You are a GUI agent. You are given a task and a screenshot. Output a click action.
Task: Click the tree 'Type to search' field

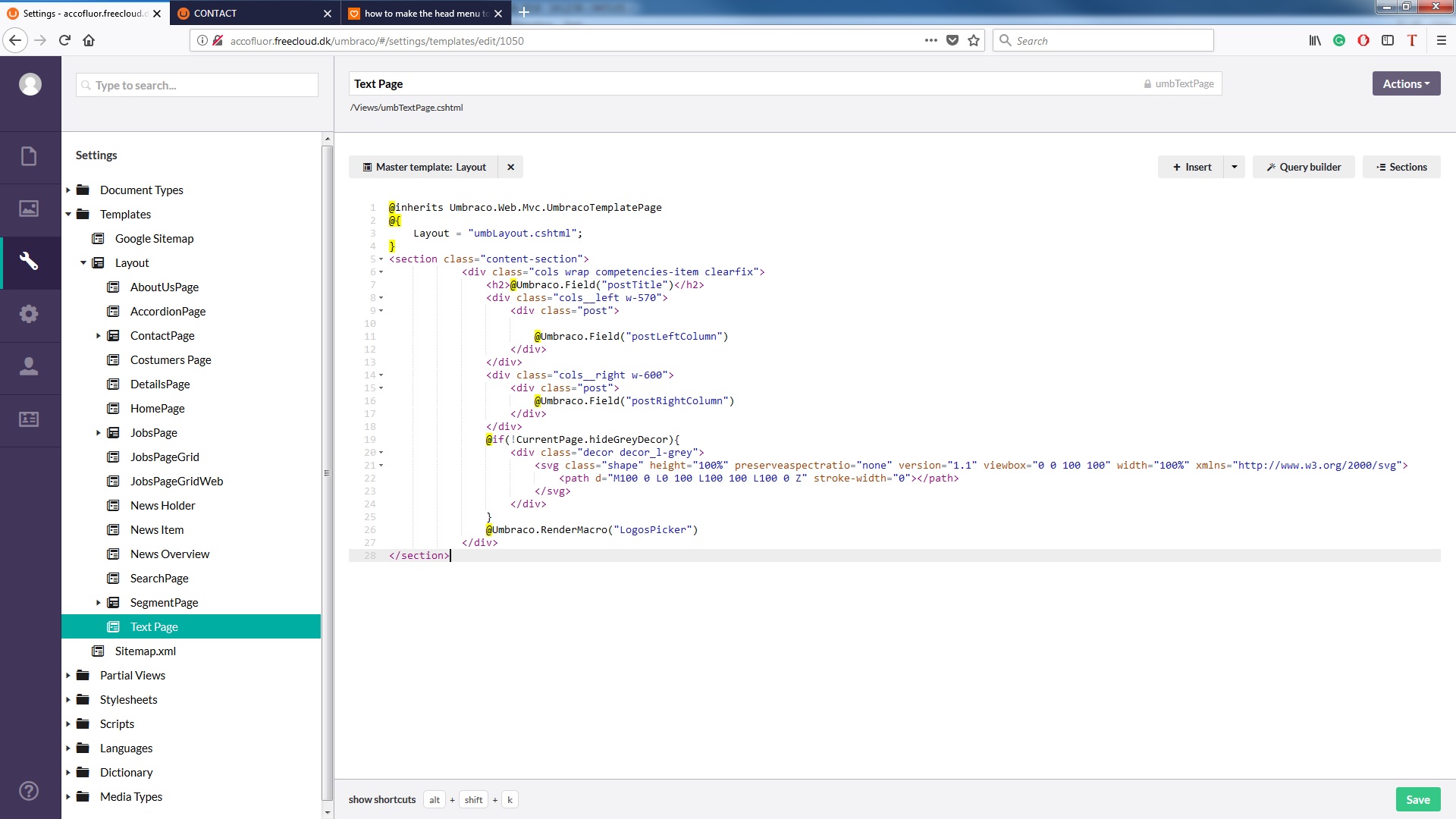tap(197, 85)
